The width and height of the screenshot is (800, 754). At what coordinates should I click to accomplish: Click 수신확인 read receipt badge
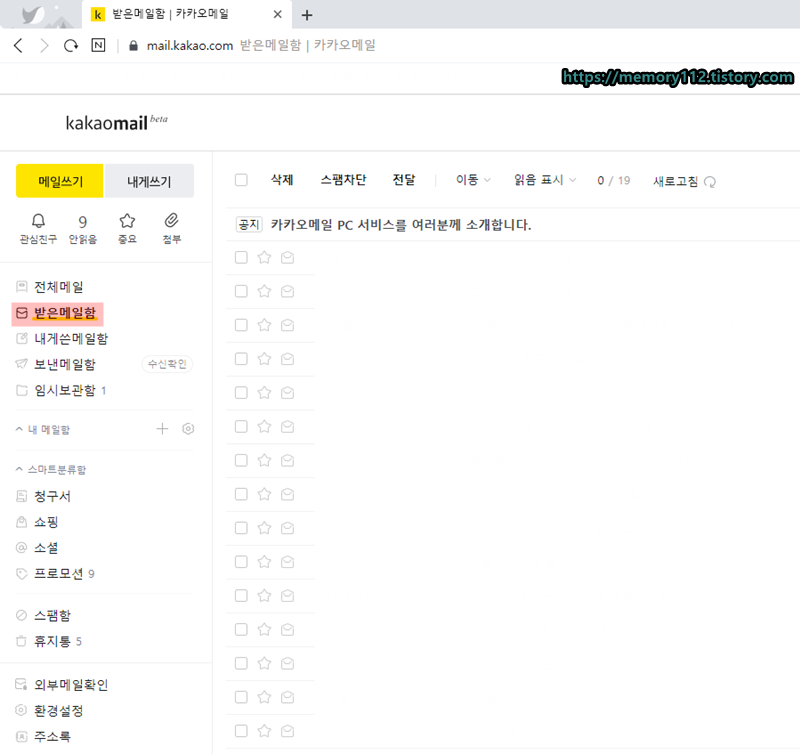(167, 364)
